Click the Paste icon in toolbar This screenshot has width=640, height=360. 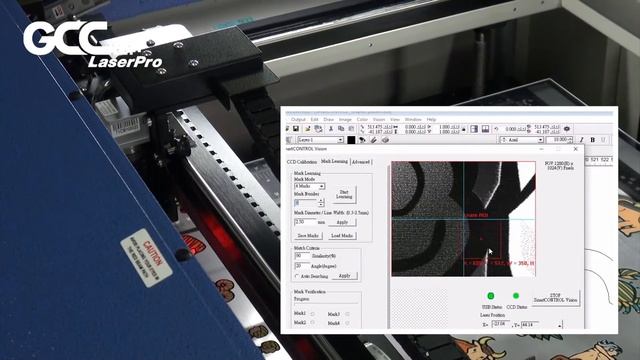point(351,129)
